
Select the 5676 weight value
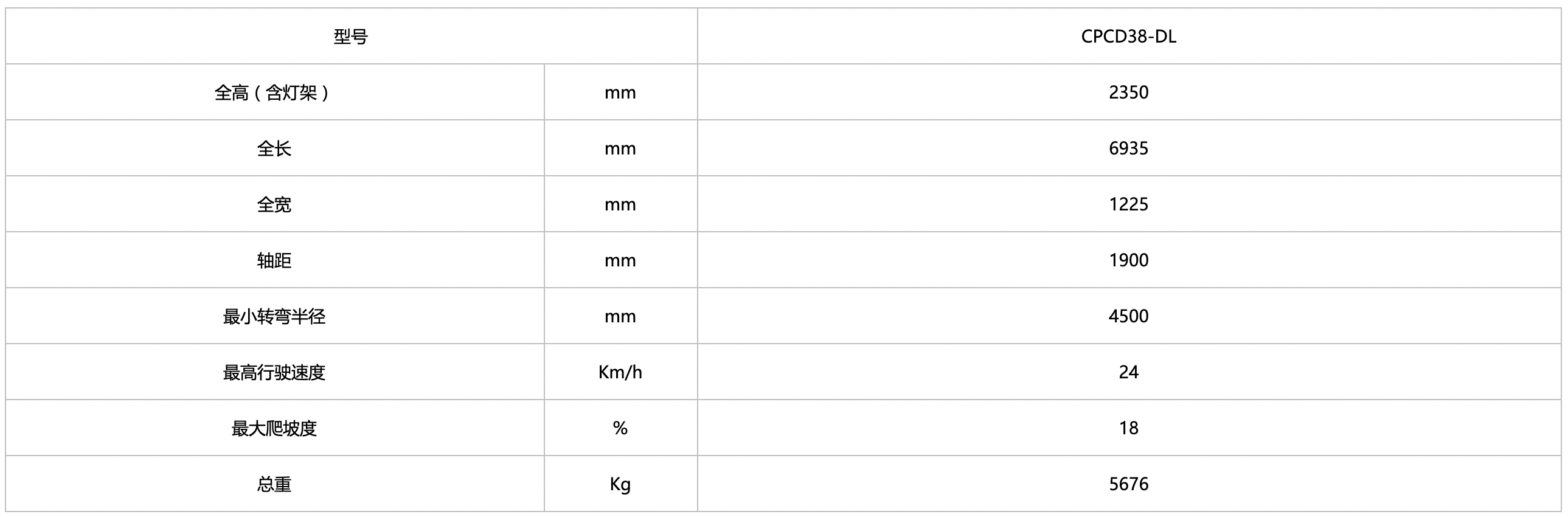1128,485
